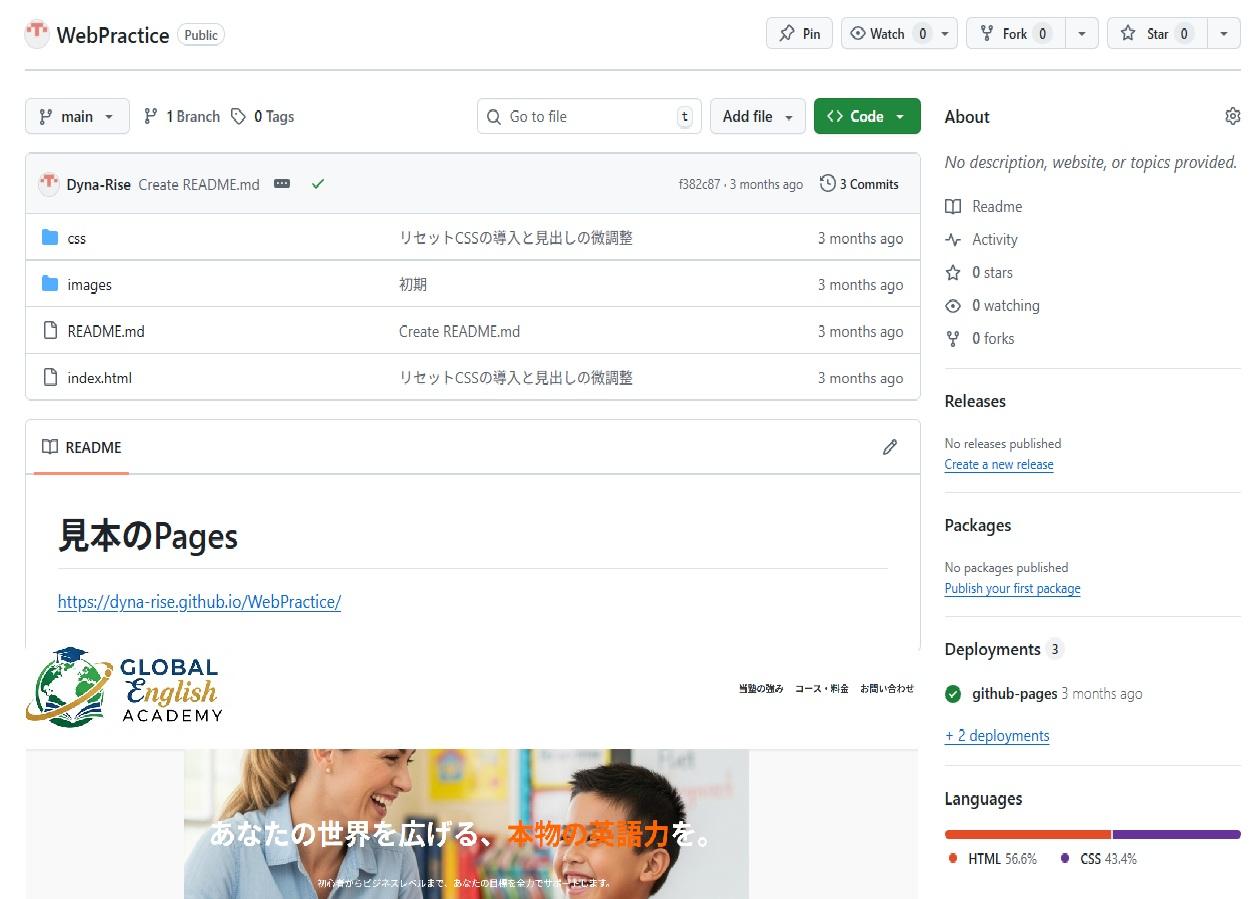This screenshot has width=1258, height=899.
Task: Click the Languages bar HTML segment
Action: [x=1027, y=834]
